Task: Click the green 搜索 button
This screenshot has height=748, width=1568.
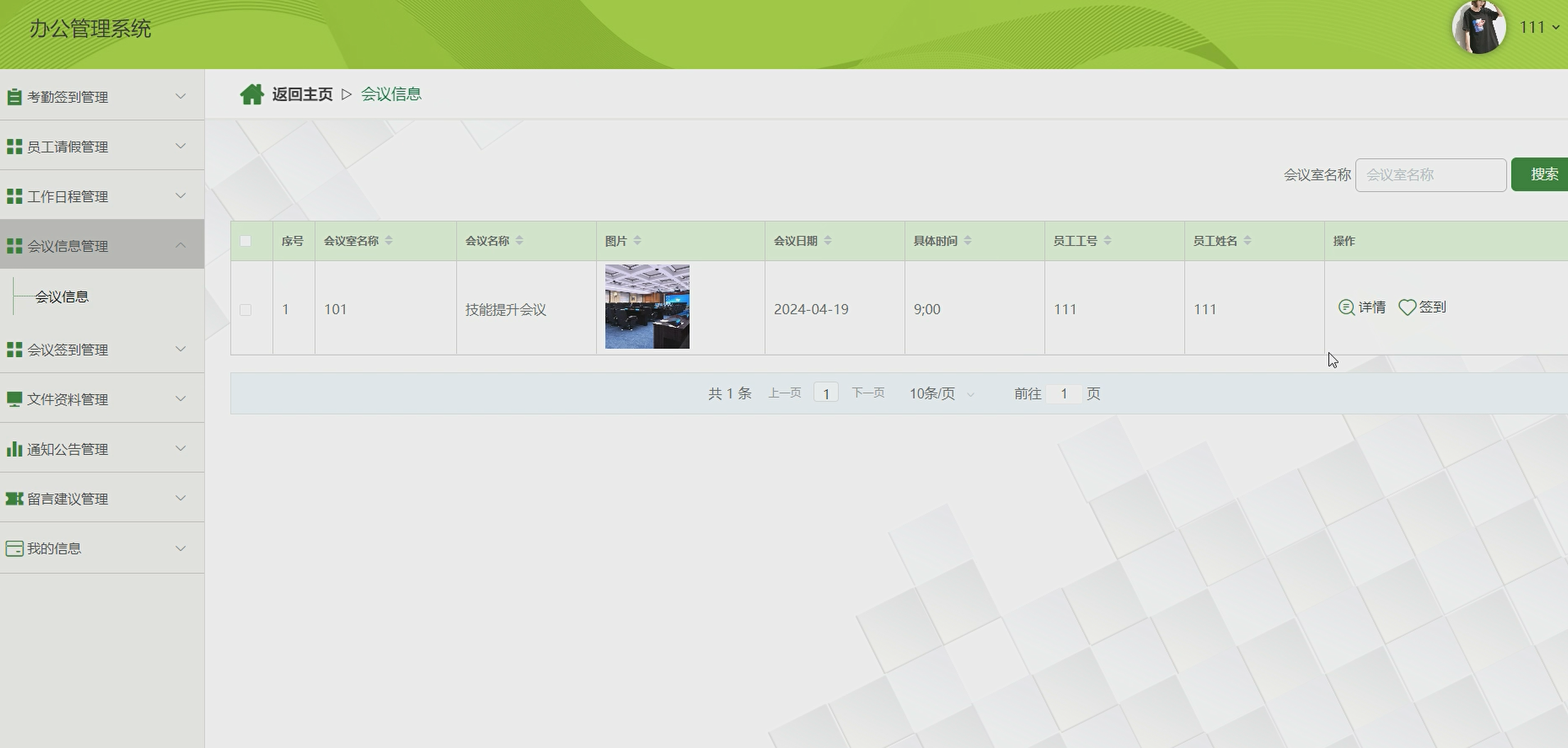Action: (x=1540, y=175)
